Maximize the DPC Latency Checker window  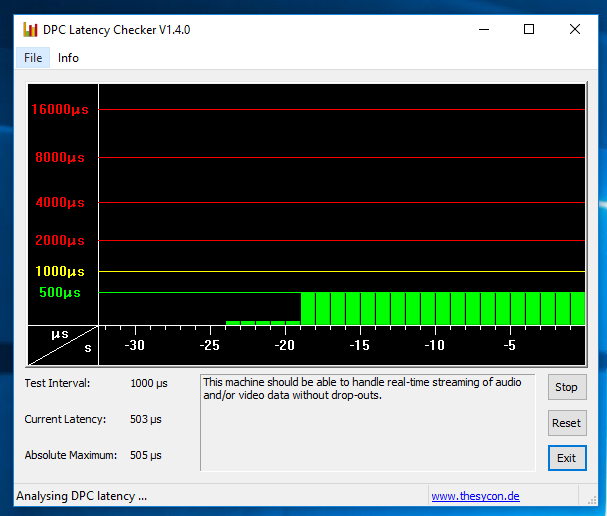point(529,29)
